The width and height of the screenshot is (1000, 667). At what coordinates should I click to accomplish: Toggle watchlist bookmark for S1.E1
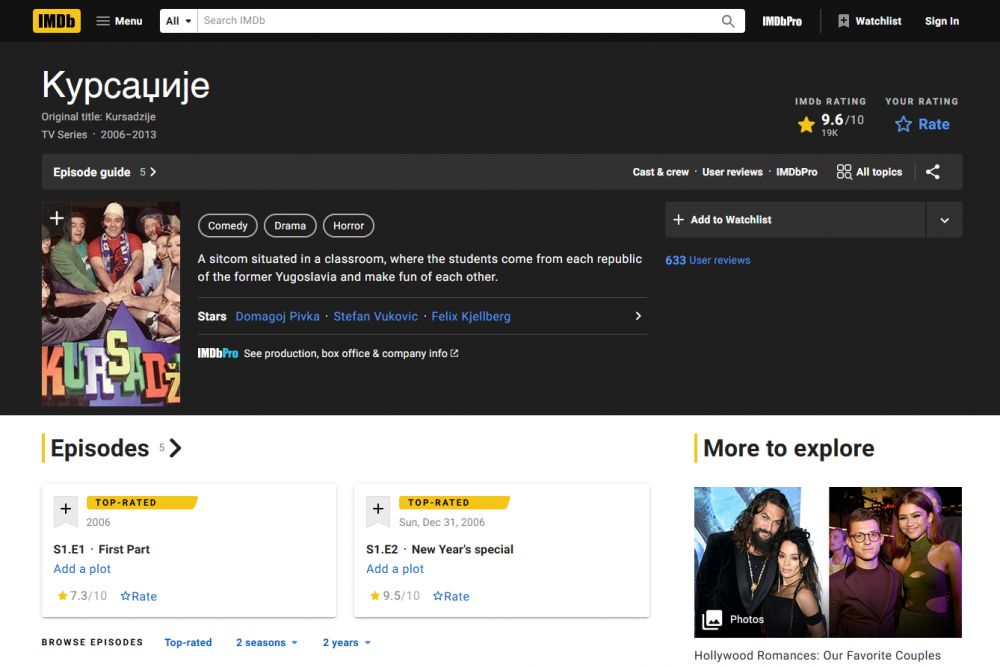tap(66, 510)
